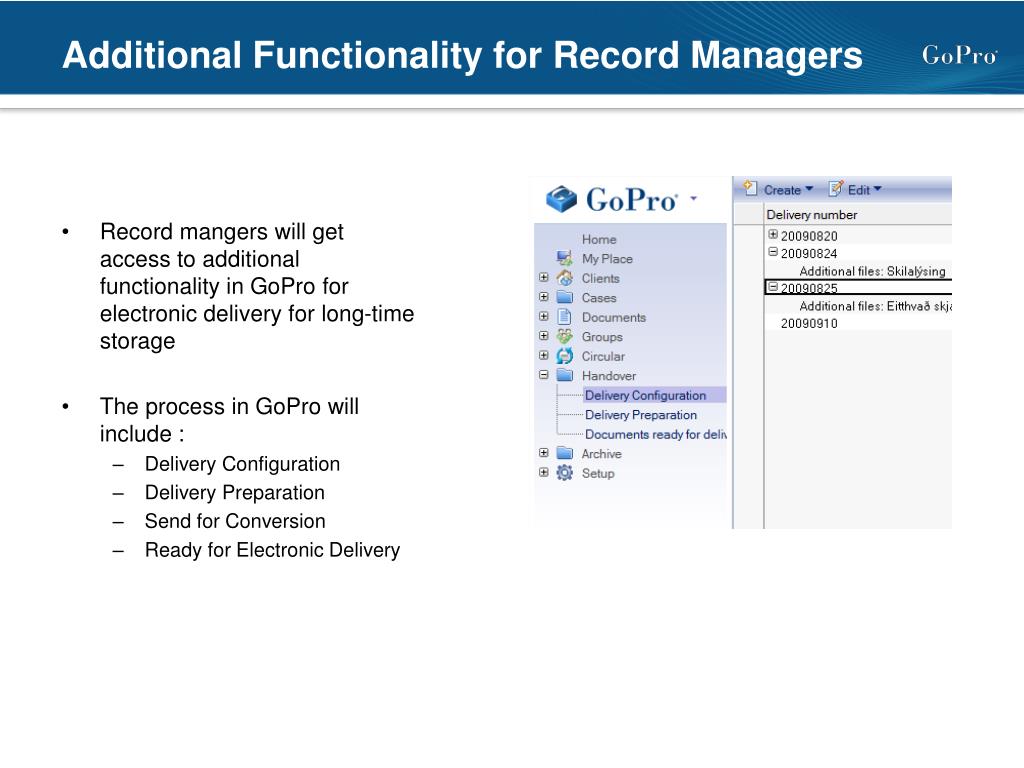Expand the Cases tree node
Image resolution: width=1024 pixels, height=768 pixels.
tap(543, 296)
